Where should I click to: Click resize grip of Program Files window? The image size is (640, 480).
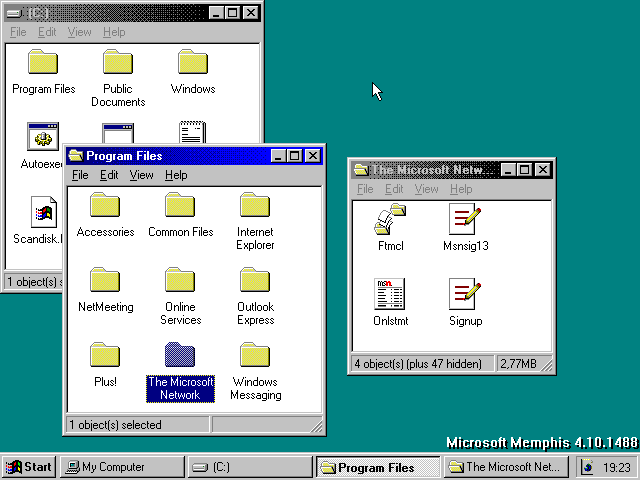pos(316,426)
